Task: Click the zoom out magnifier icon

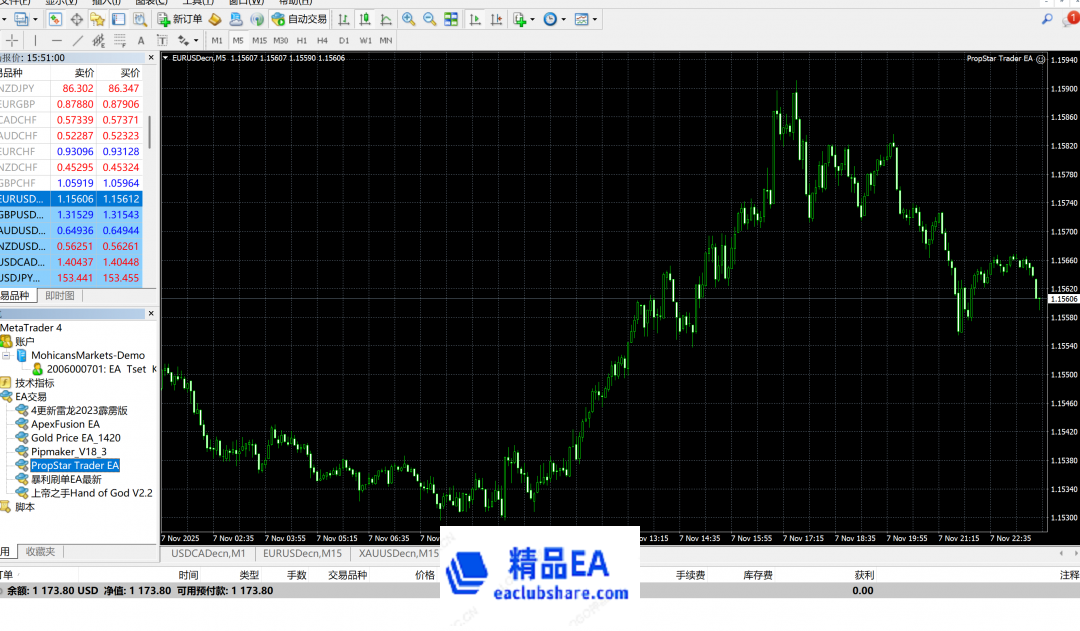Action: click(x=429, y=19)
